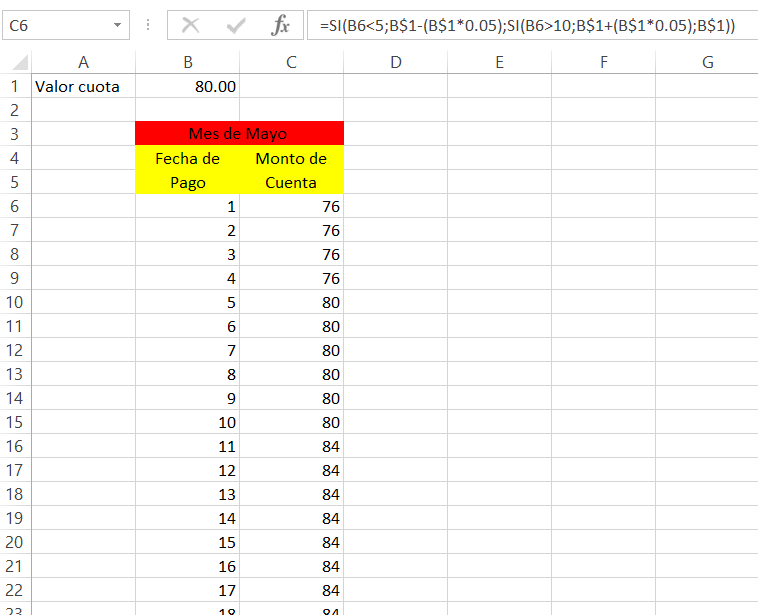Click cell B6 with value 1
This screenshot has height=615, width=758.
coord(188,206)
